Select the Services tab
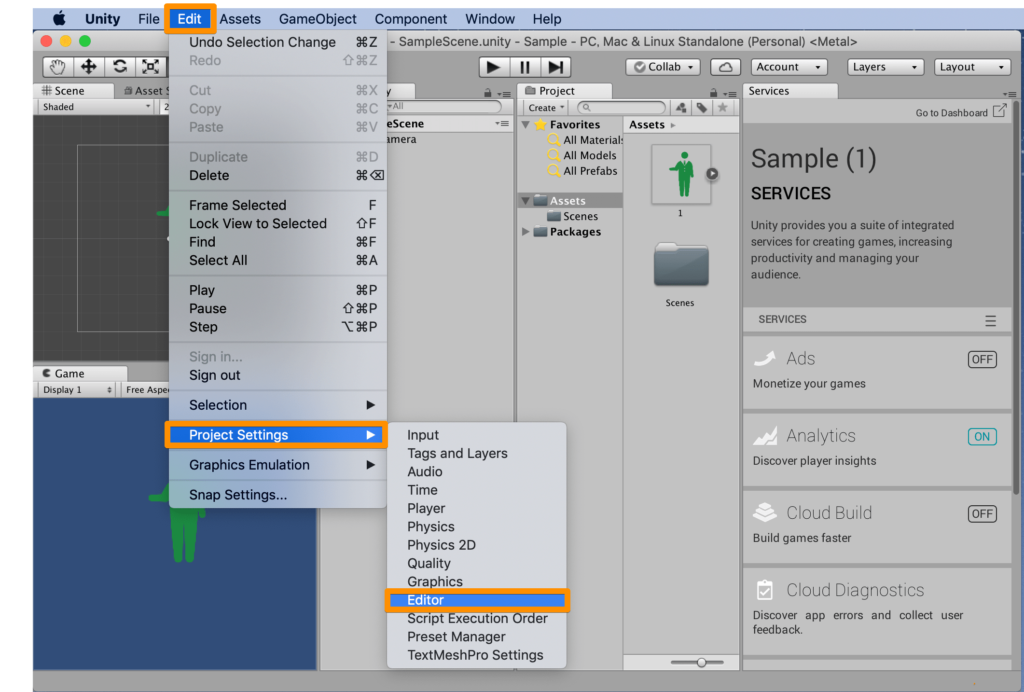 tap(790, 91)
